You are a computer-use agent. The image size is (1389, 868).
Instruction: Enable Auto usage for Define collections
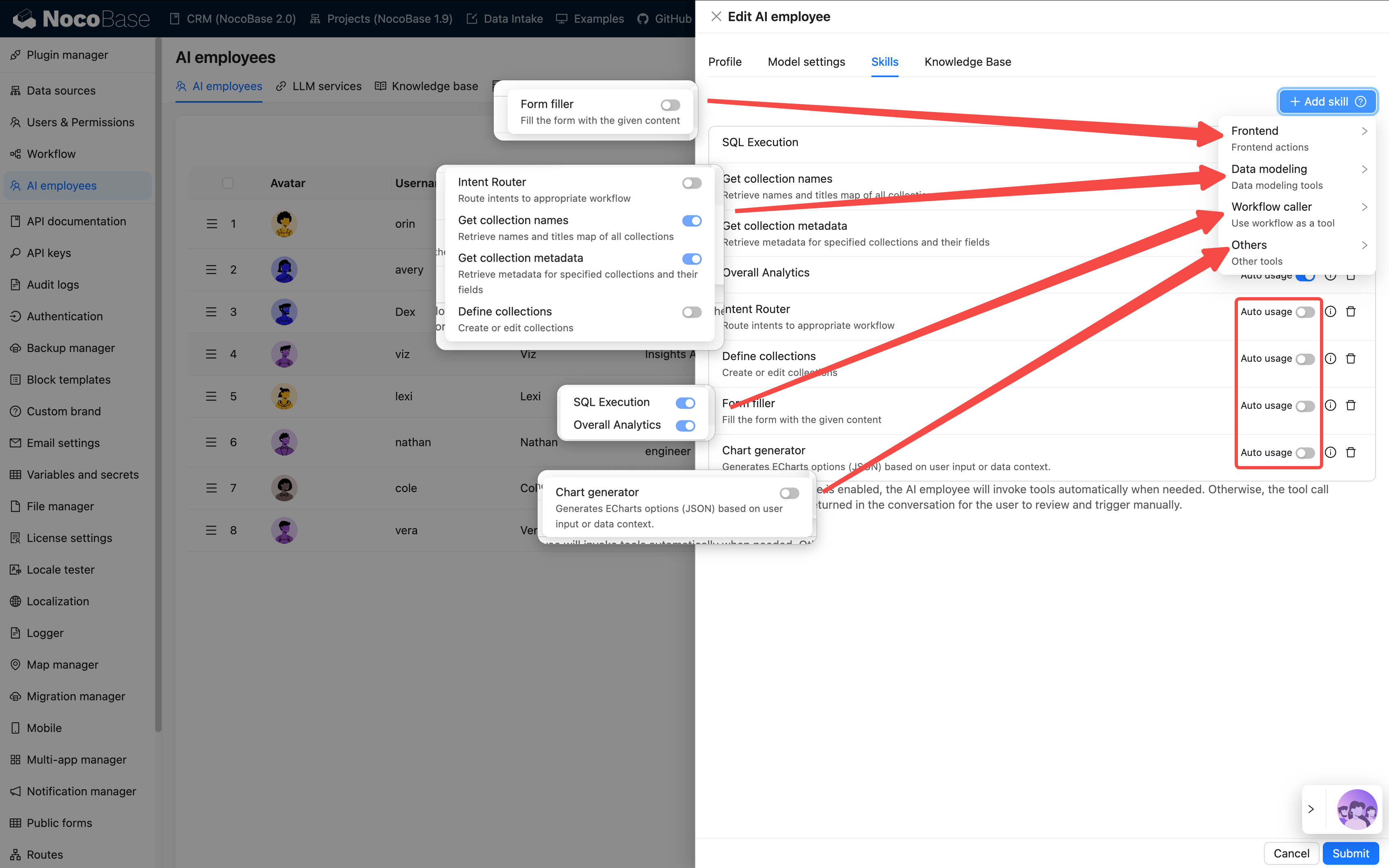(x=1306, y=358)
